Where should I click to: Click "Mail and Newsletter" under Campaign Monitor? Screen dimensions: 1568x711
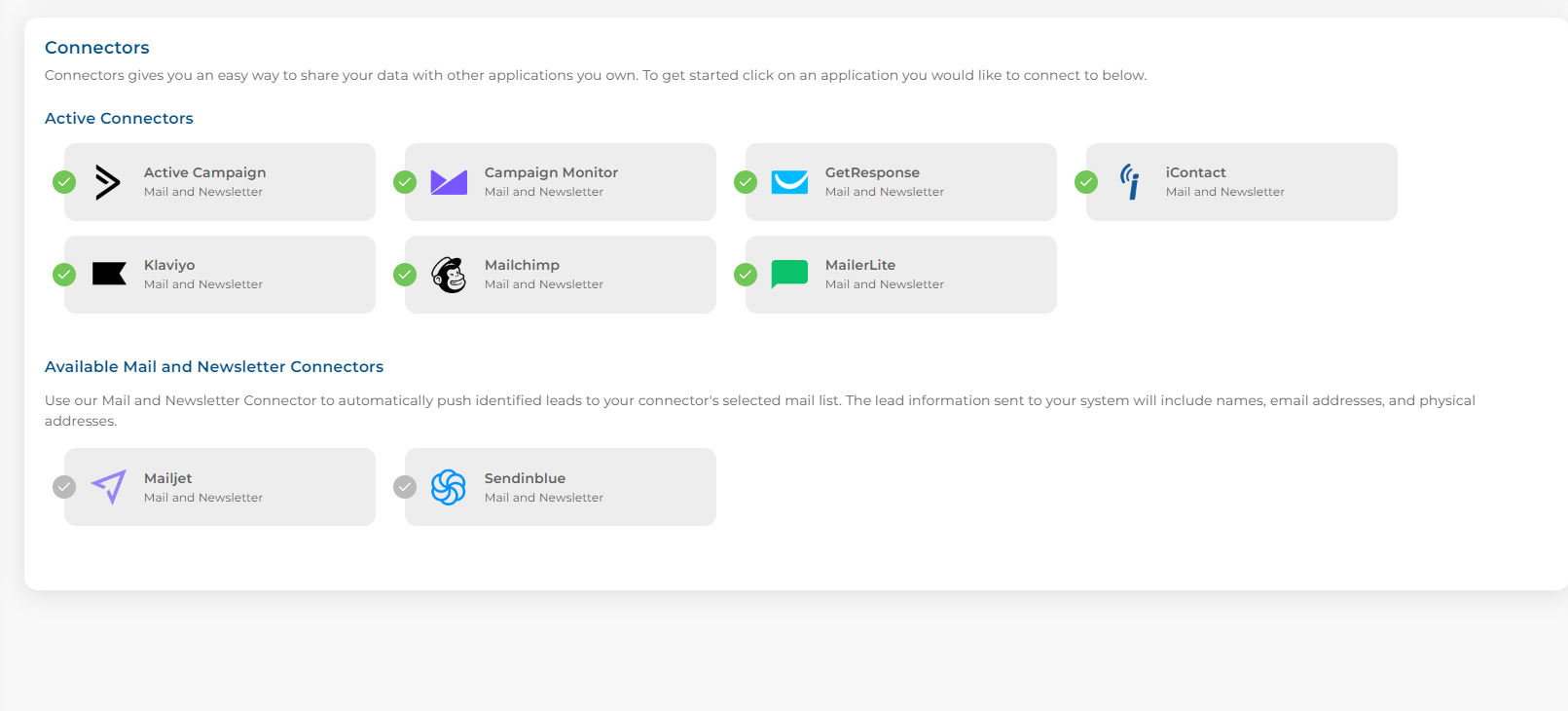(544, 192)
